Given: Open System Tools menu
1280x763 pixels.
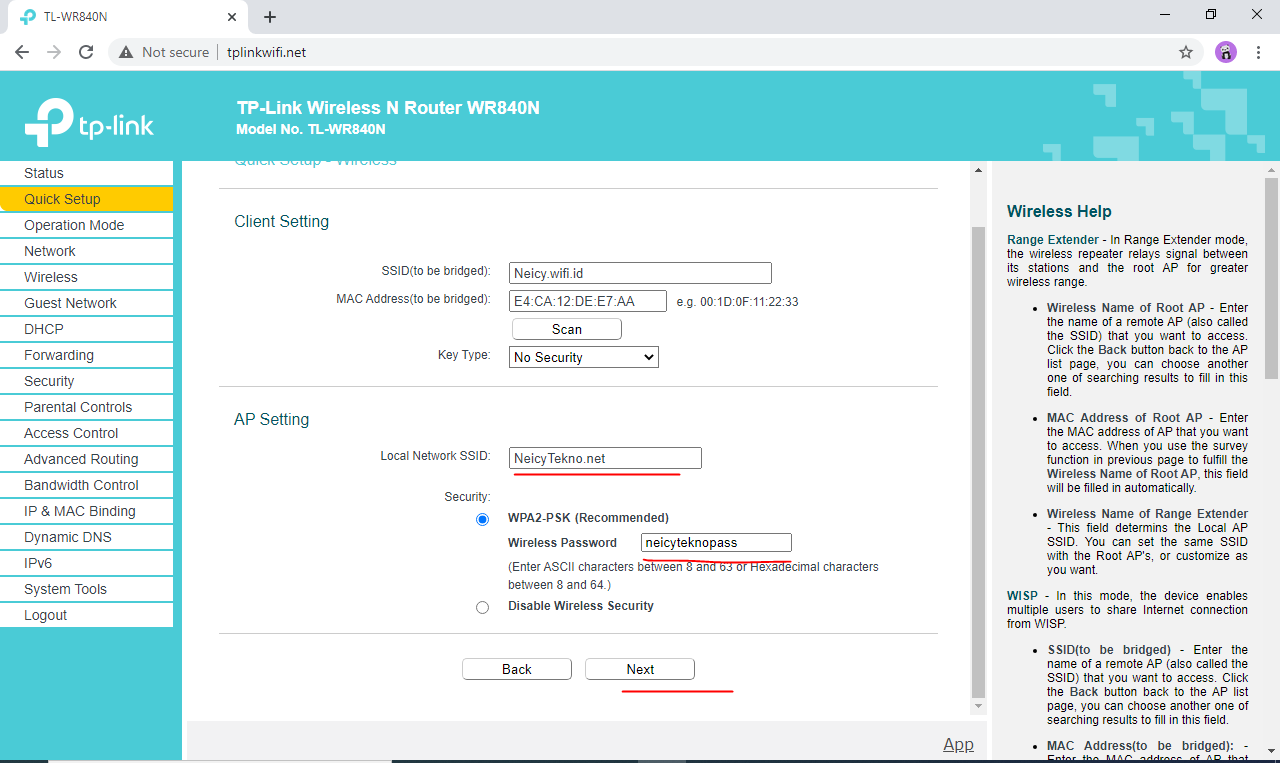Looking at the screenshot, I should [x=86, y=589].
